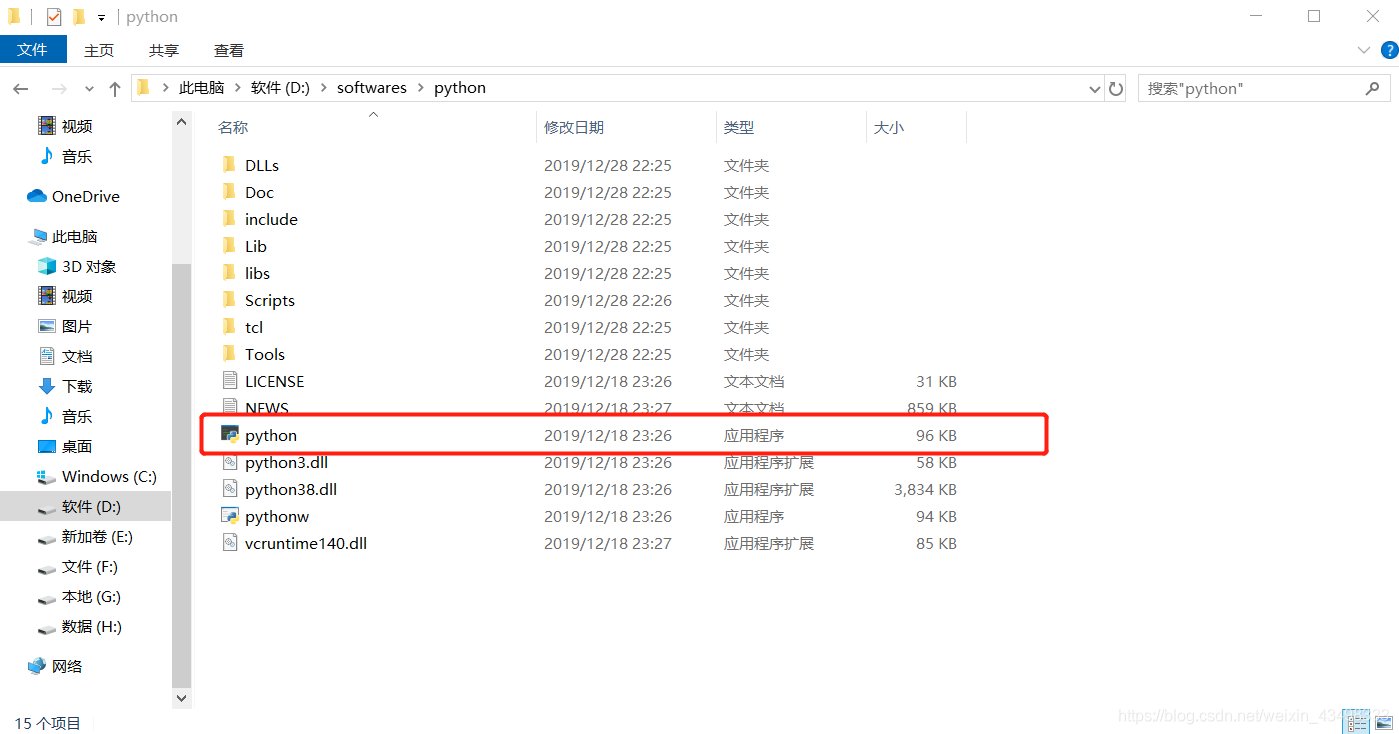Open 图片 in the navigation pane
Viewport: 1399px width, 734px height.
(x=77, y=326)
